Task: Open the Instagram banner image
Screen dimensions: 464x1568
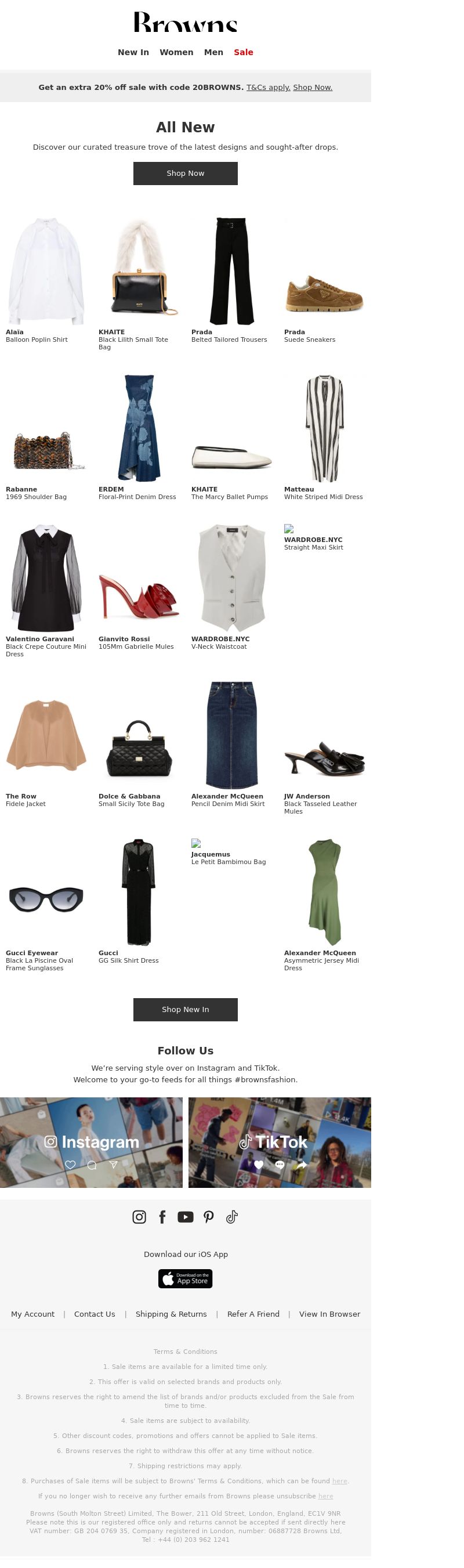Action: 91,1142
